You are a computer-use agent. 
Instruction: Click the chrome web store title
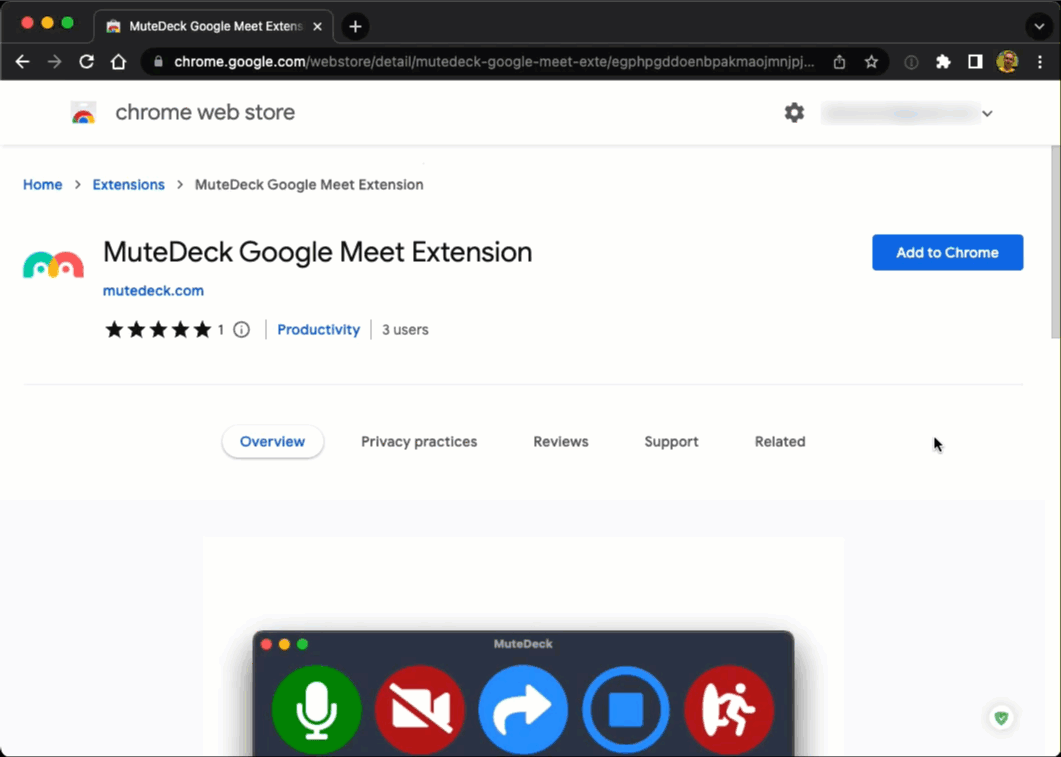pyautogui.click(x=205, y=112)
